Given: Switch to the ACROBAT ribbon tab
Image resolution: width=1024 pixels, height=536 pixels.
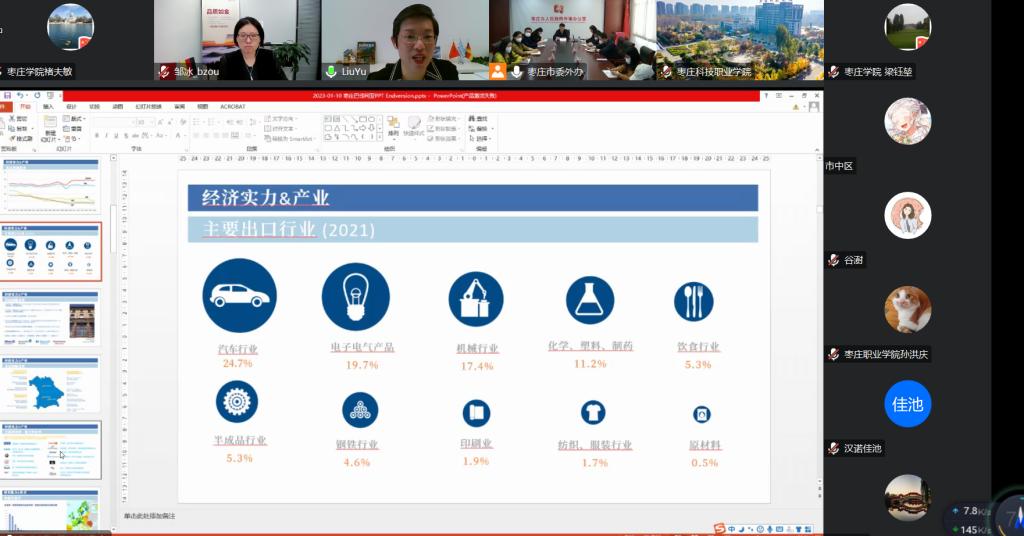Looking at the screenshot, I should tap(232, 106).
